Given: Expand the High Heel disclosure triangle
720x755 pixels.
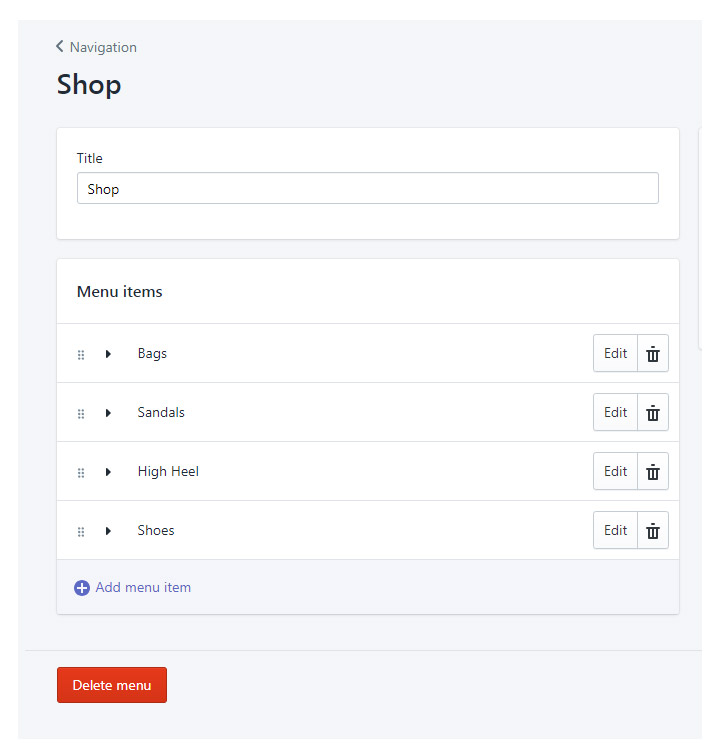Looking at the screenshot, I should tap(108, 472).
